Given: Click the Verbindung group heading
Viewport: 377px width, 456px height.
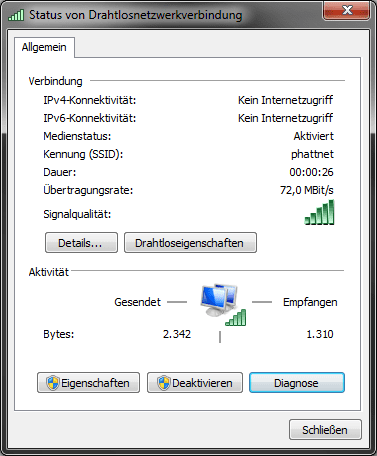Looking at the screenshot, I should click(55, 81).
